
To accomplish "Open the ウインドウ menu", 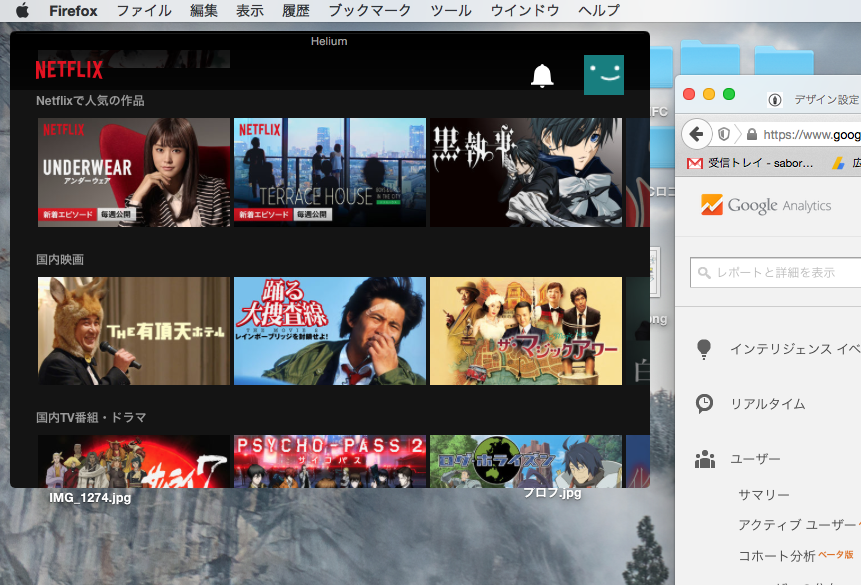I will 524,10.
